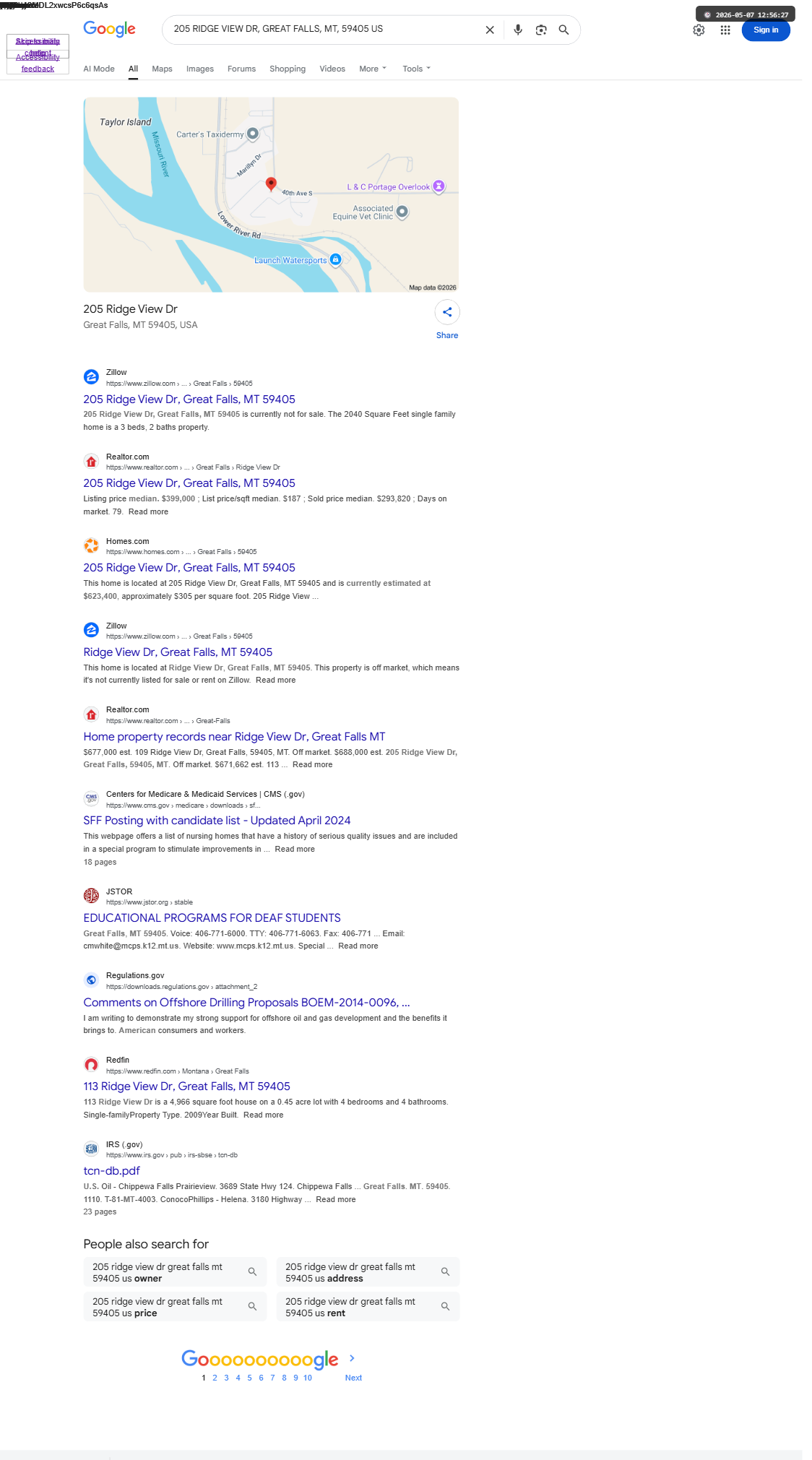Expand 'Read more' on Home property records result
The image size is (812, 1460).
click(x=313, y=764)
